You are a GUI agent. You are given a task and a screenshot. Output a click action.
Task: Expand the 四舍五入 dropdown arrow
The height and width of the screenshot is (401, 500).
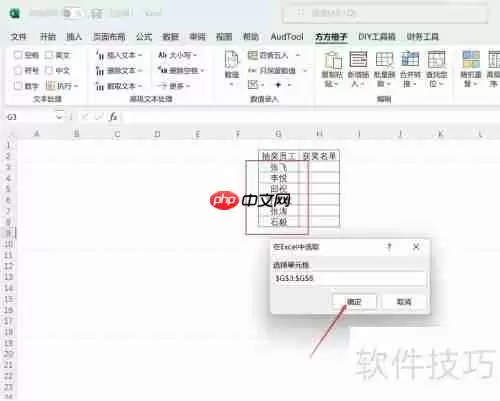(298, 55)
